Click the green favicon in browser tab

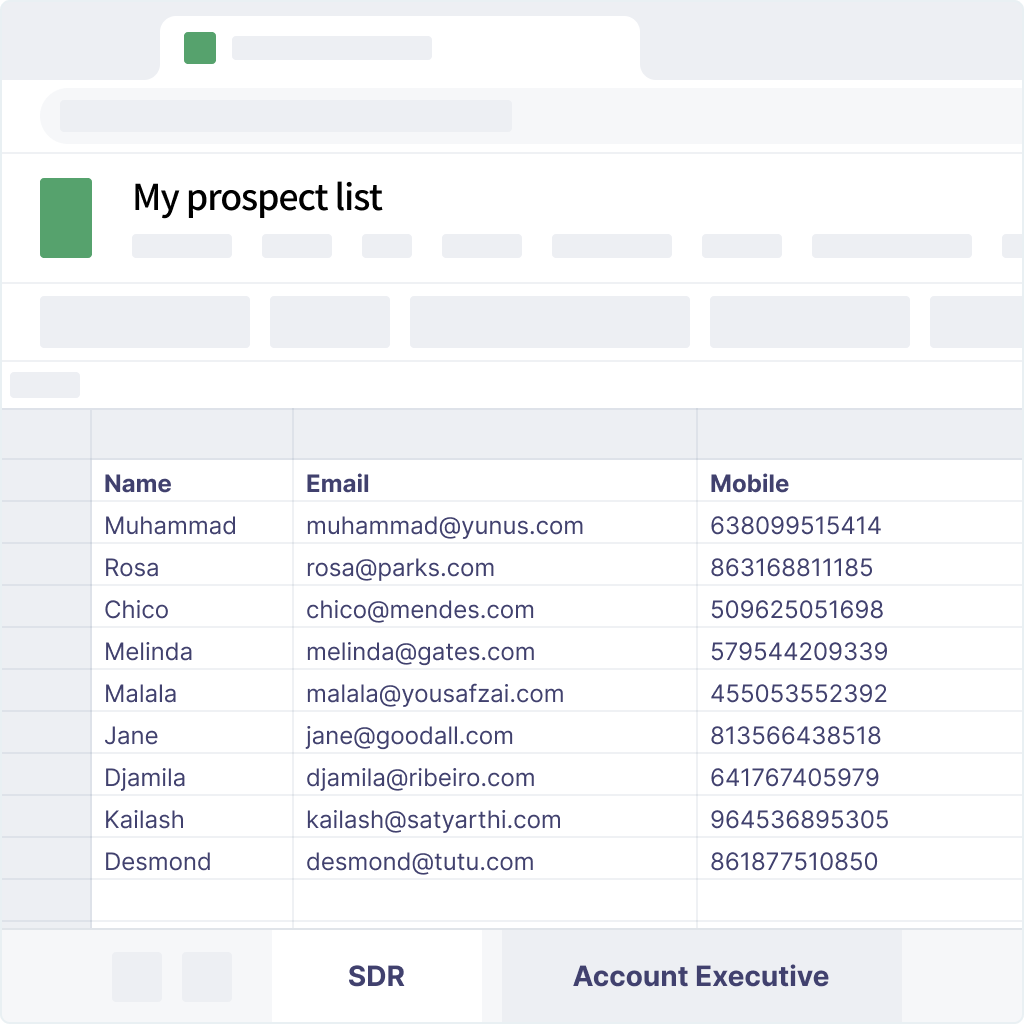(x=200, y=48)
